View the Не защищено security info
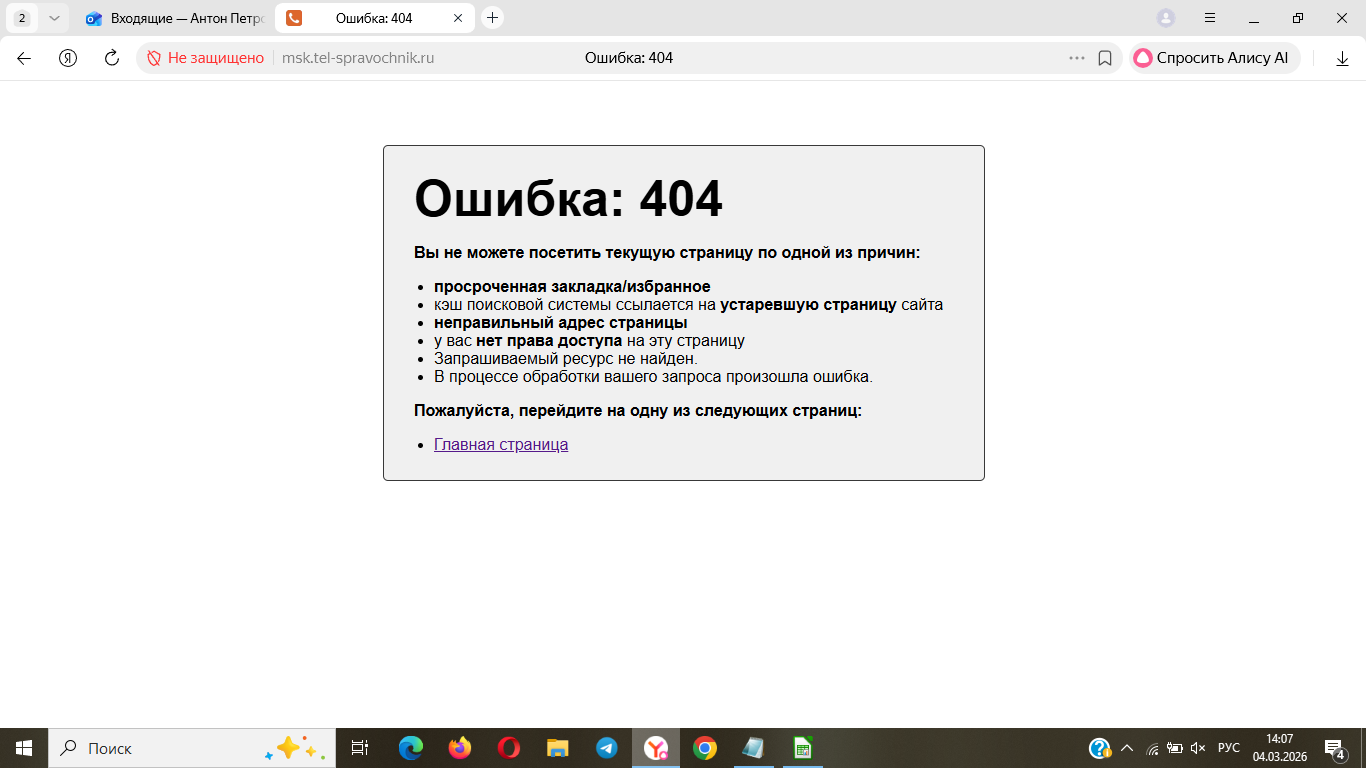Viewport: 1366px width, 768px height. [205, 58]
